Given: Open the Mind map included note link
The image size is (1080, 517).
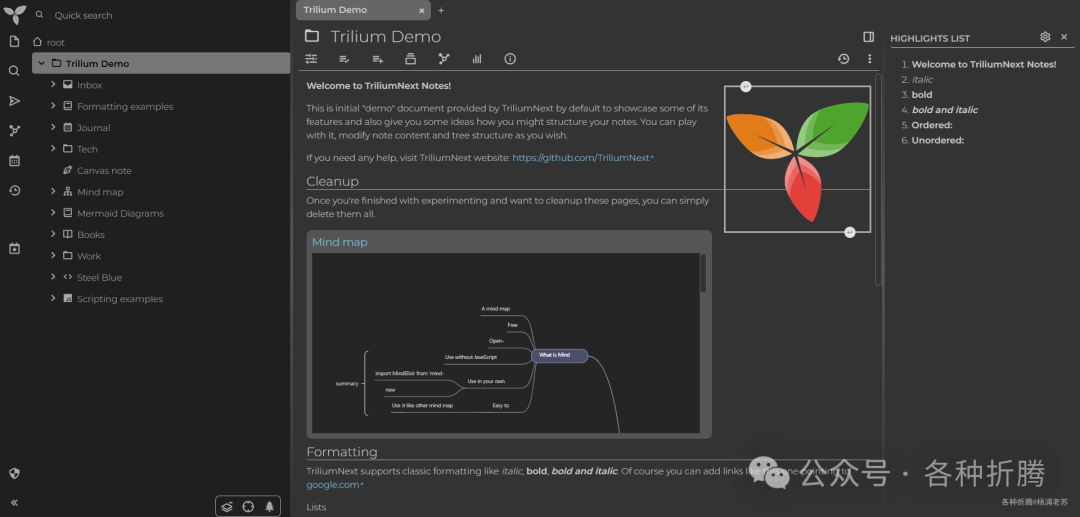Looking at the screenshot, I should tap(340, 242).
